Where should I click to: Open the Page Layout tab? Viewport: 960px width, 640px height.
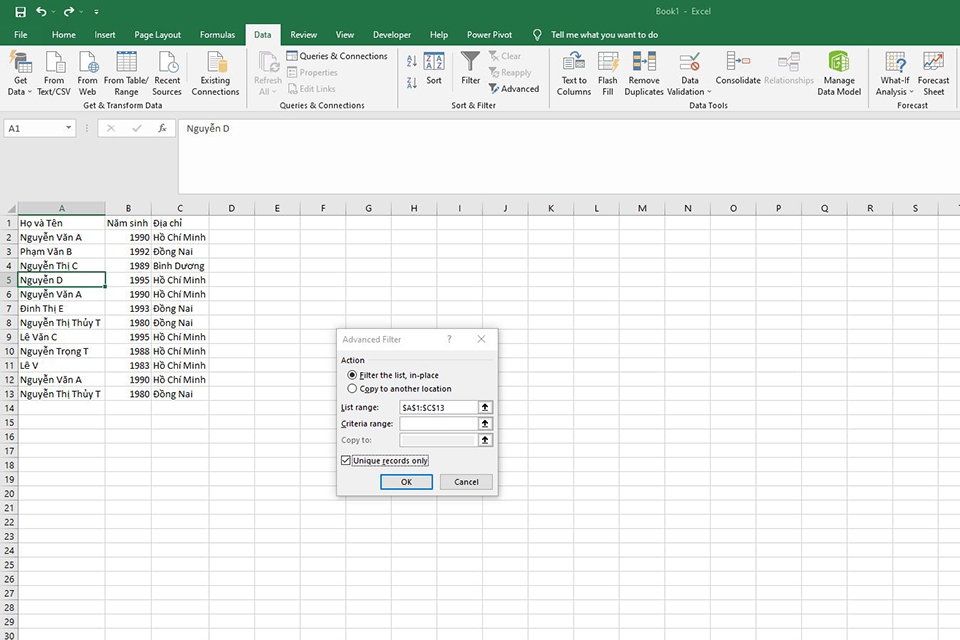tap(157, 35)
